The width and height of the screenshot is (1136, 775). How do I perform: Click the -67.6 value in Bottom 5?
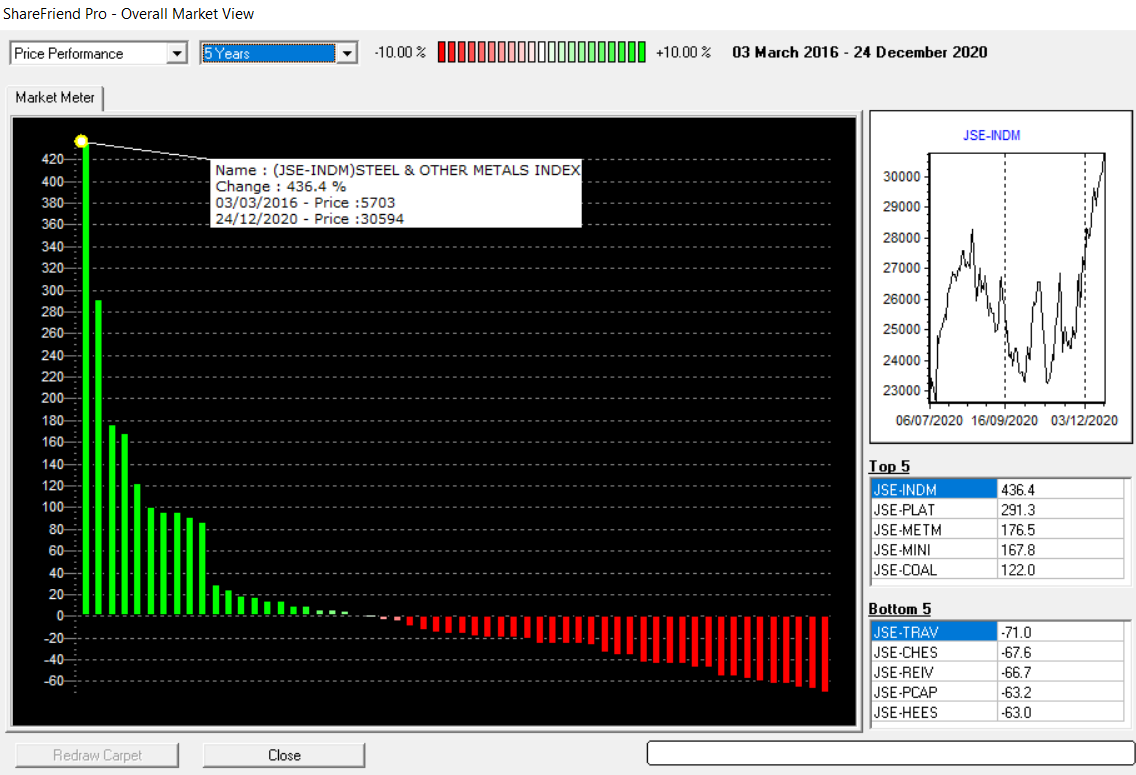coord(1061,653)
